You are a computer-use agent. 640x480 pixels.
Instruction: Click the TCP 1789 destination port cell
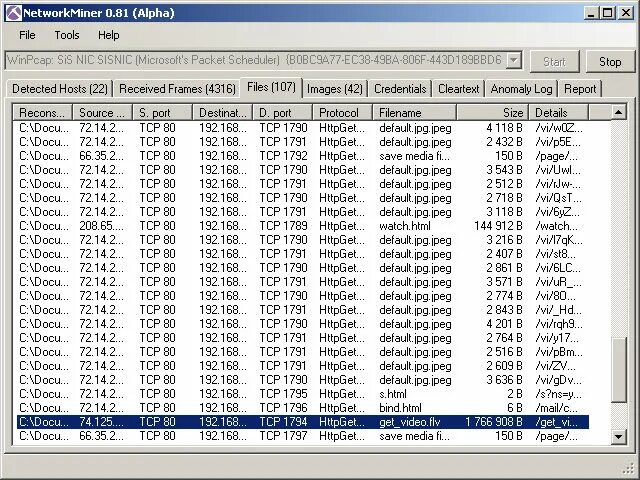283,226
